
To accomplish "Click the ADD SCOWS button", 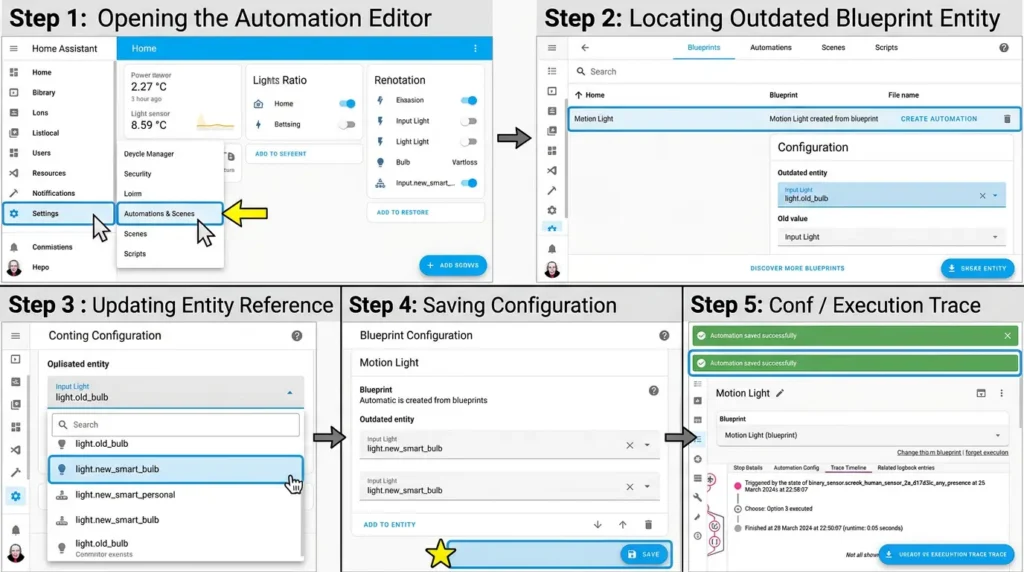I will pyautogui.click(x=453, y=265).
